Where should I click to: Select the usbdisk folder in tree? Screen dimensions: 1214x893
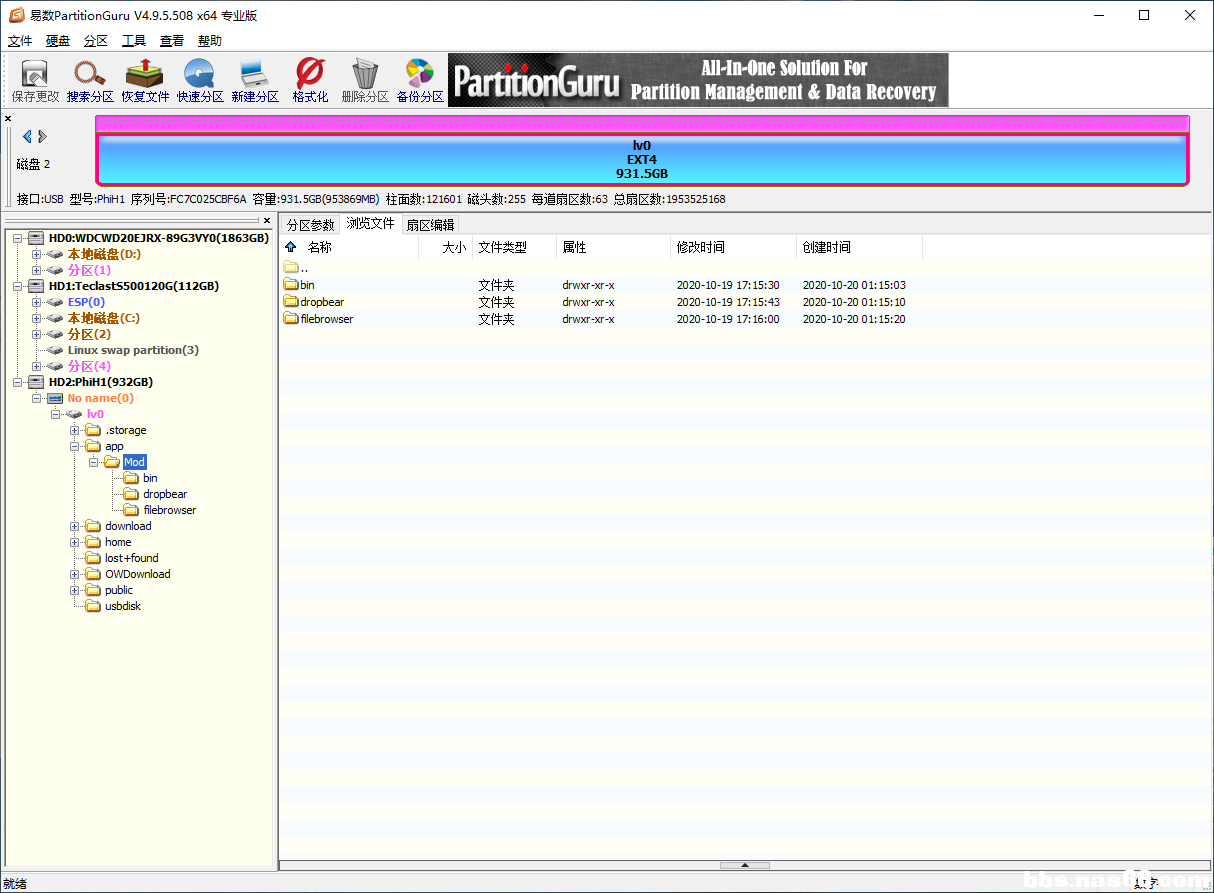pos(122,606)
